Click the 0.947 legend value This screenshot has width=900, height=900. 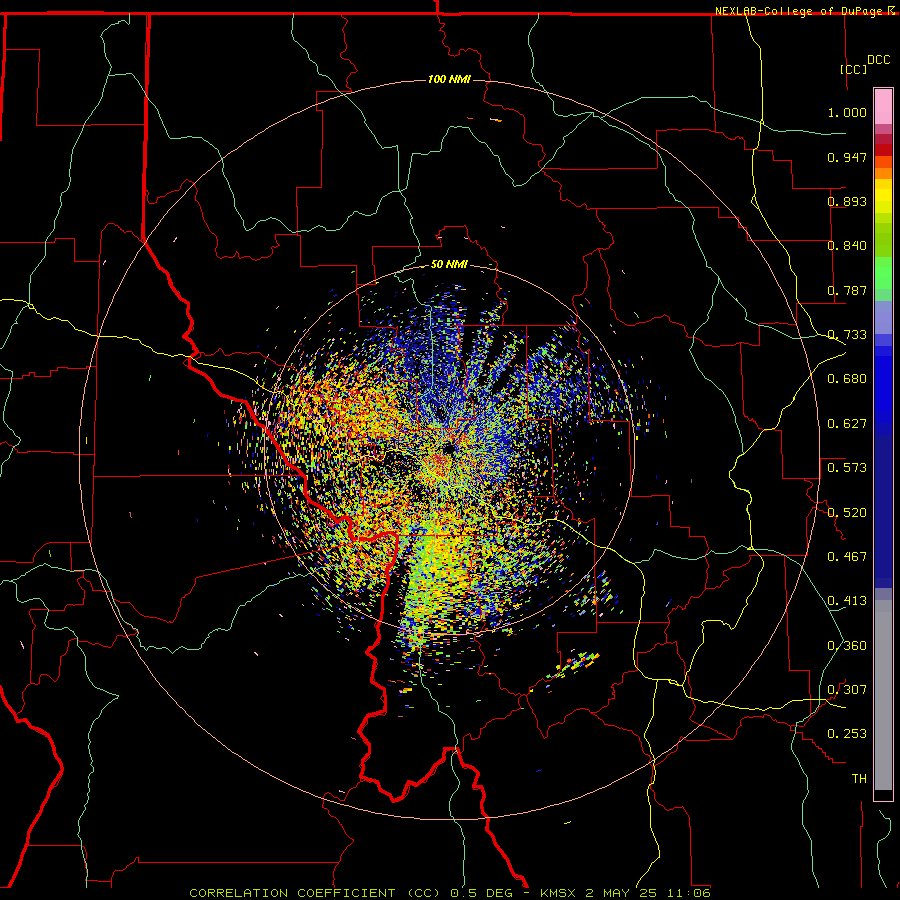847,157
